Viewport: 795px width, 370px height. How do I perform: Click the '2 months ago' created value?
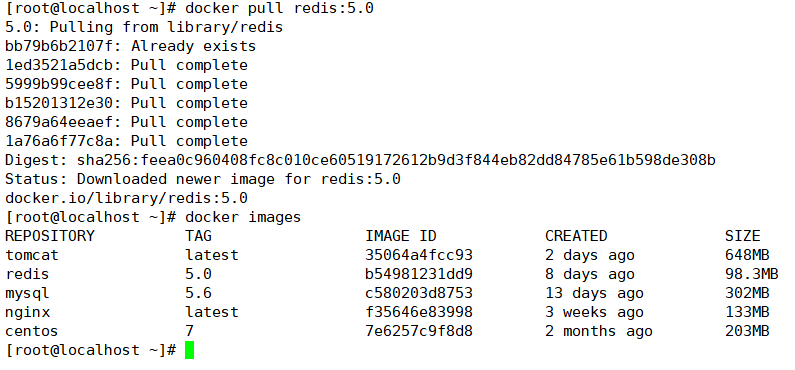coord(599,331)
